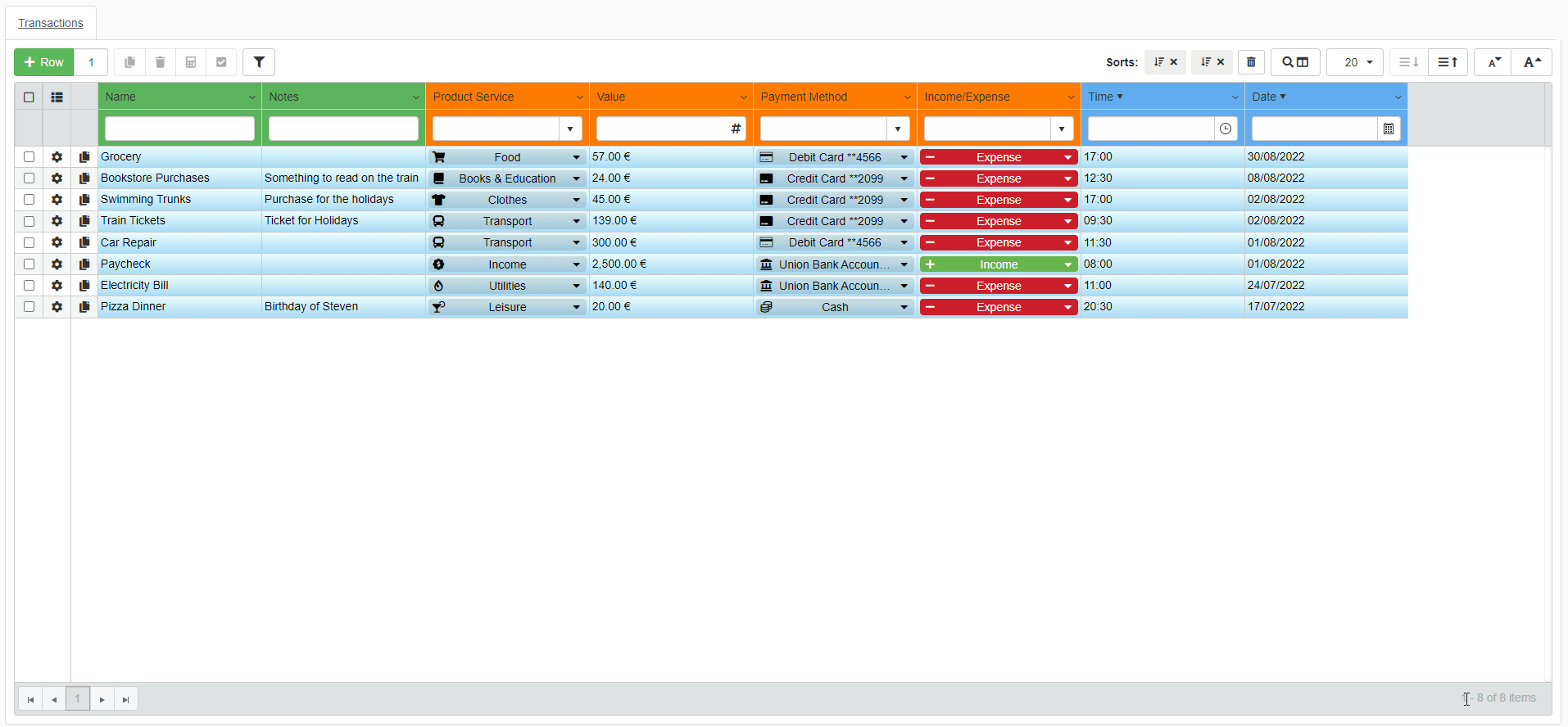Change the green Income badge on Paycheck
This screenshot has width=1568, height=727.
(998, 264)
